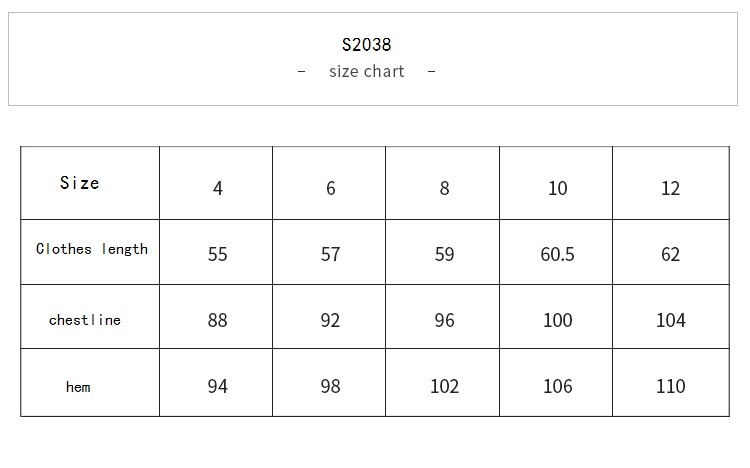
Task: Select the hem row label
Action: (78, 387)
